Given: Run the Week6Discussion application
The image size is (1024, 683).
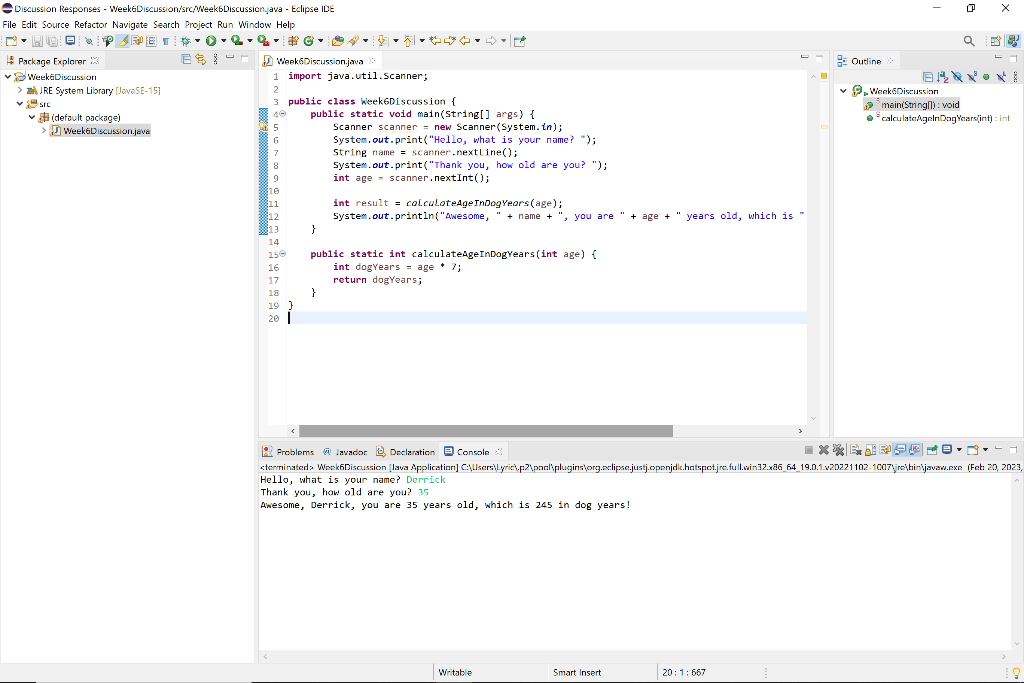Looking at the screenshot, I should [210, 40].
